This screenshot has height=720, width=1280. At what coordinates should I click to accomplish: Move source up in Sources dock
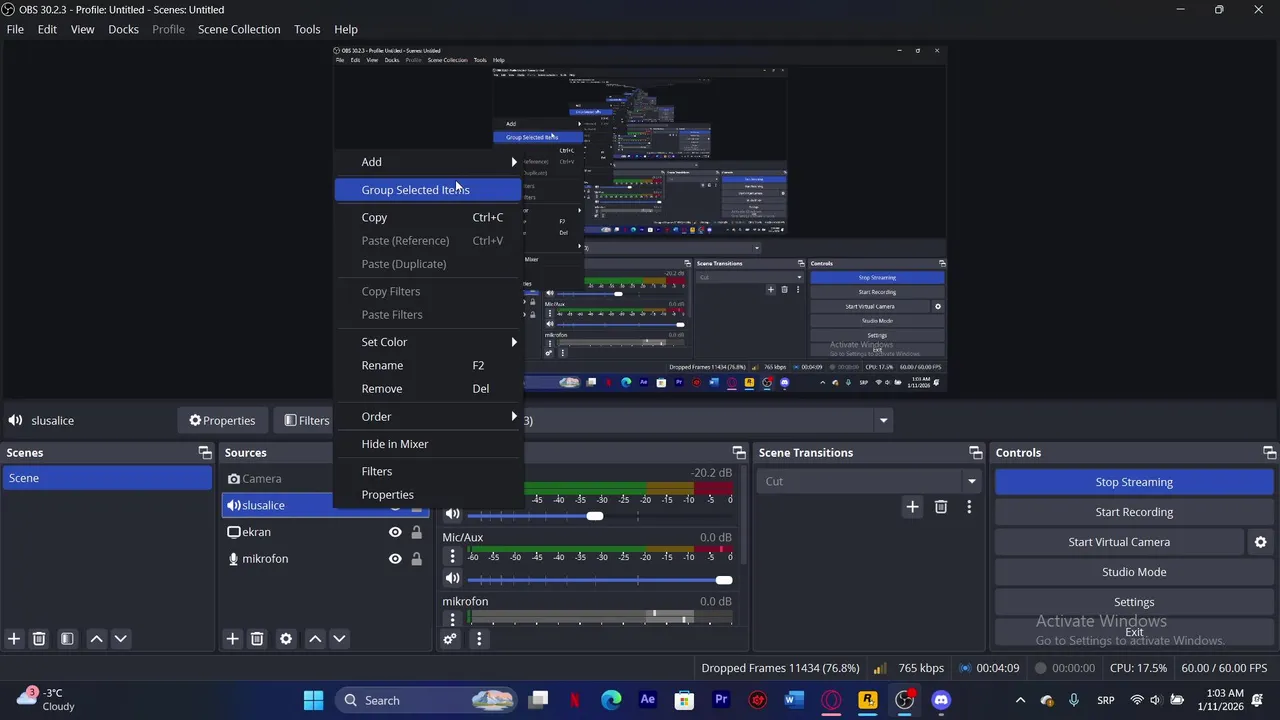coord(314,639)
